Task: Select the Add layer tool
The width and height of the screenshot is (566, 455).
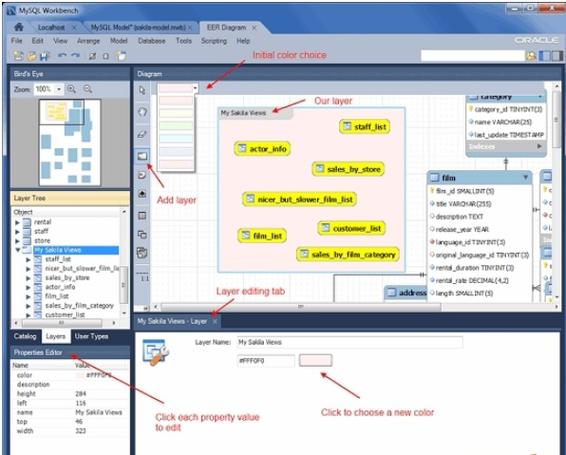Action: 142,156
